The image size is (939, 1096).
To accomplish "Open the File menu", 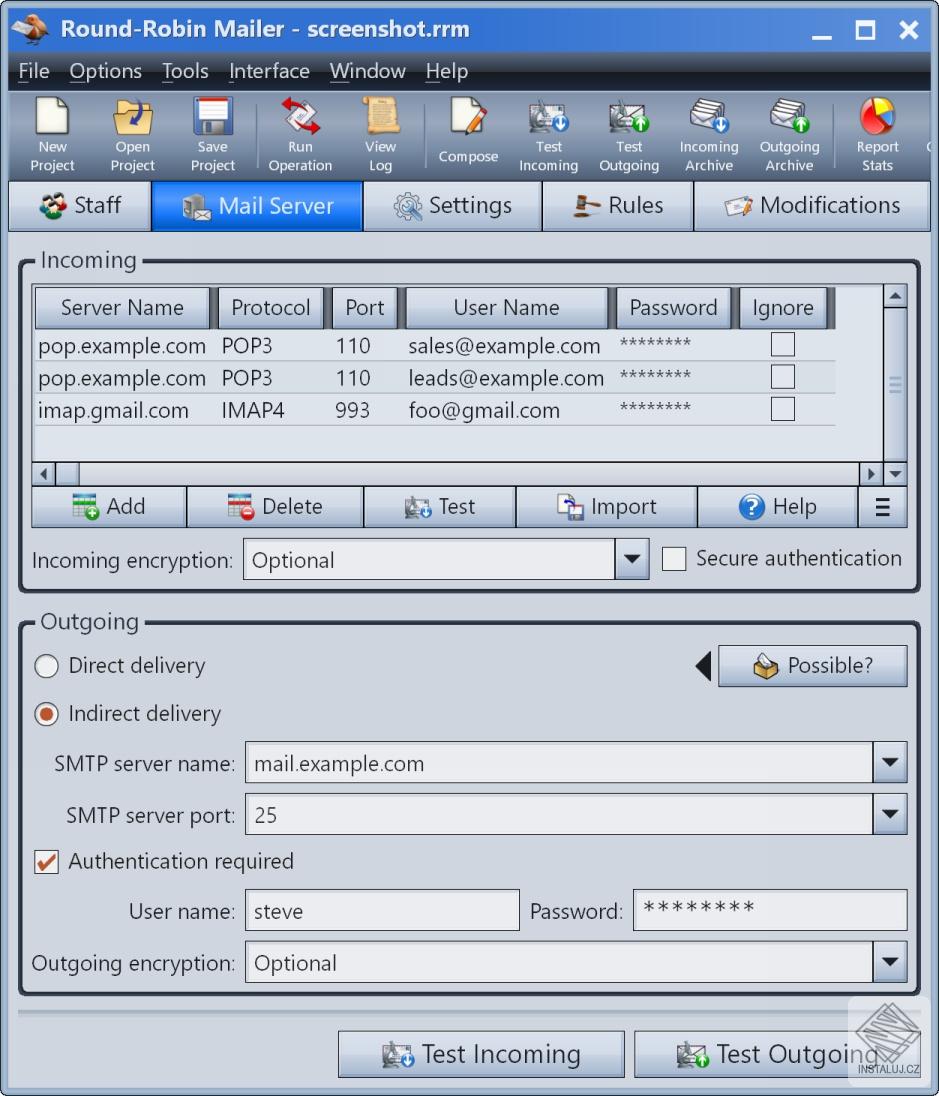I will (x=34, y=71).
